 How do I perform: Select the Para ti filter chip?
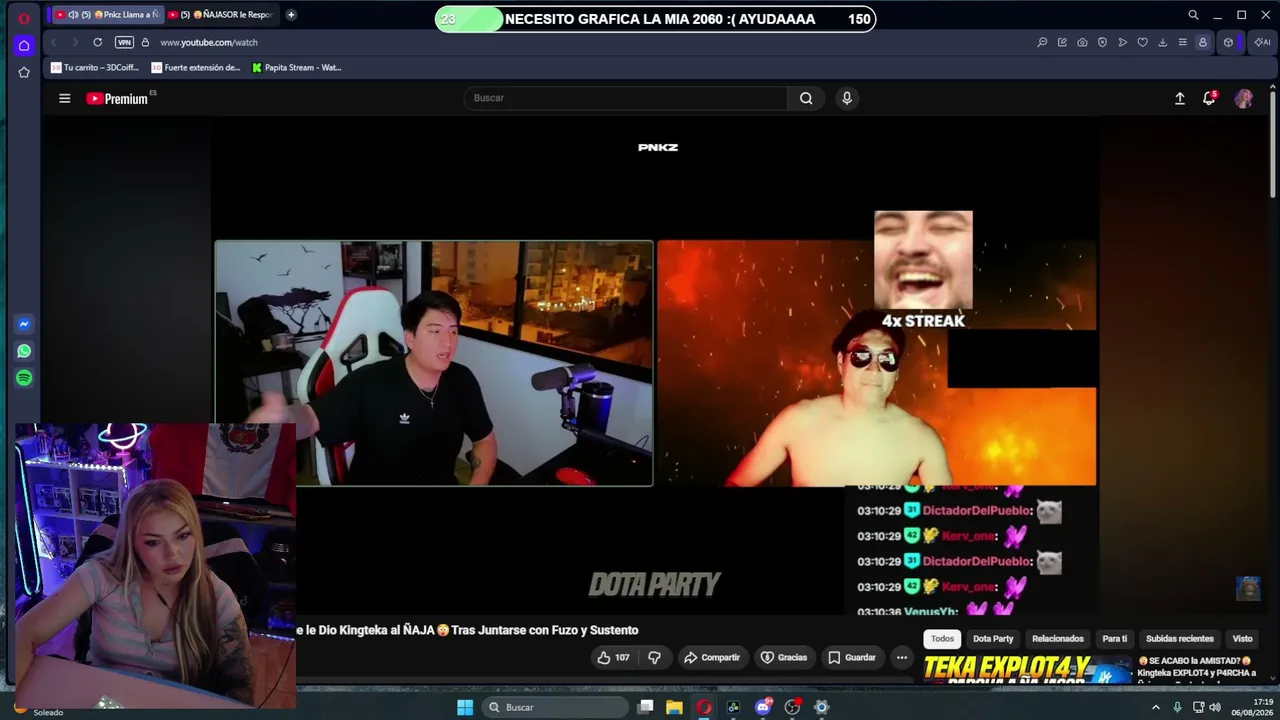pos(1115,638)
